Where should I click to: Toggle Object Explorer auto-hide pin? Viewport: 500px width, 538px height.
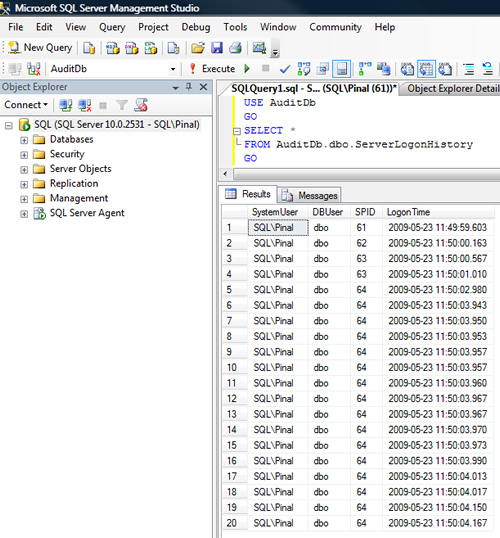pos(189,87)
